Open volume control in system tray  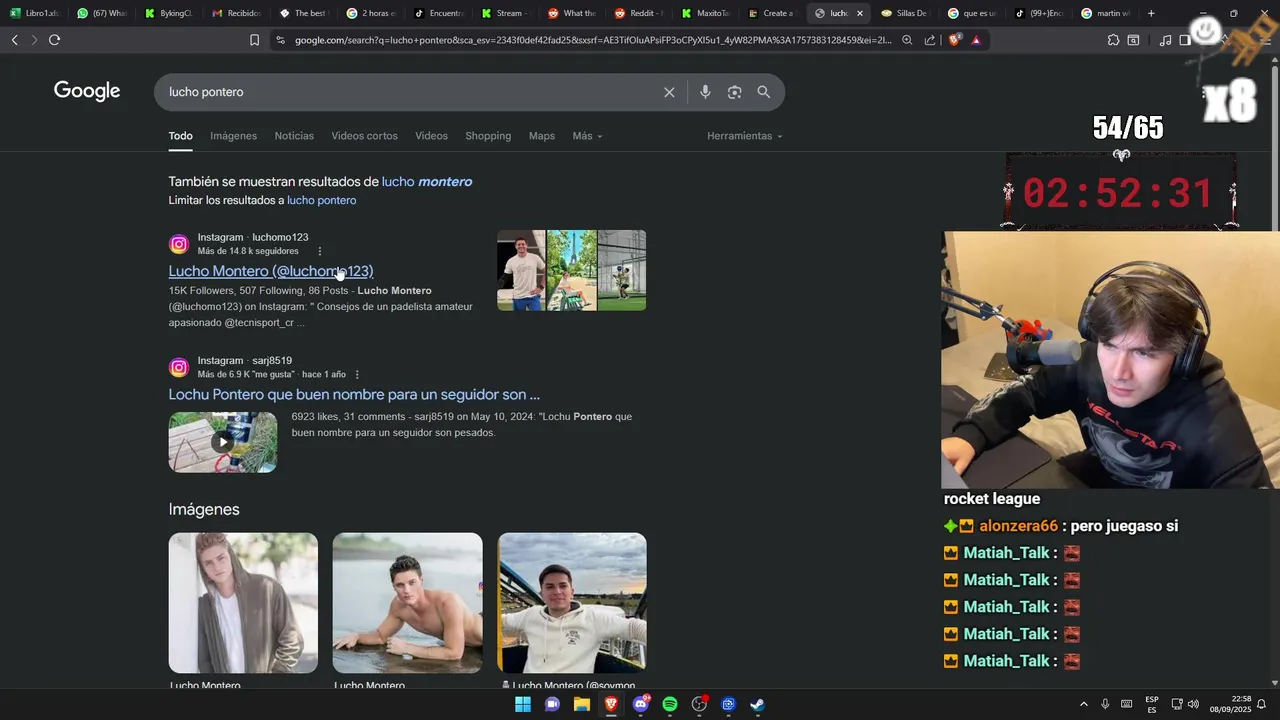tap(1193, 704)
